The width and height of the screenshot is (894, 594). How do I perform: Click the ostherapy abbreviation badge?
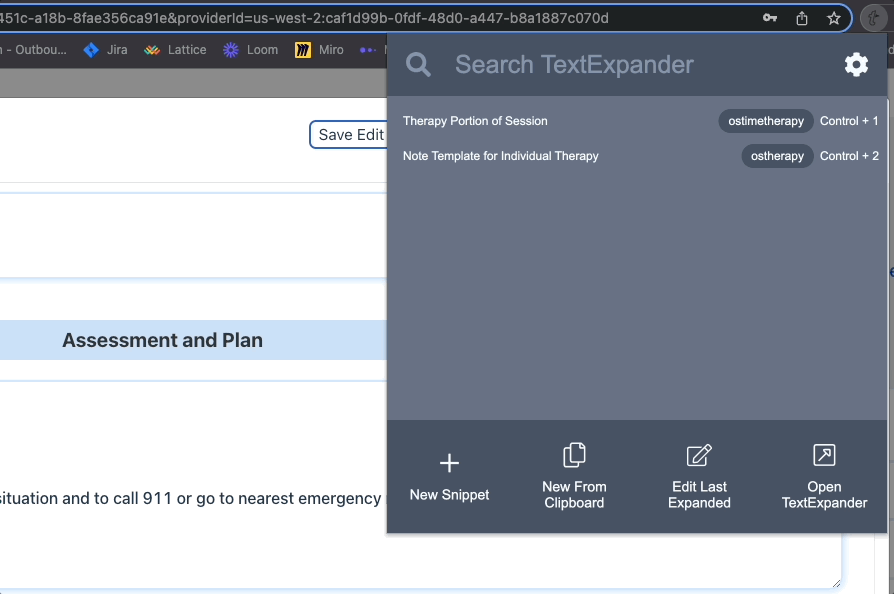(777, 156)
